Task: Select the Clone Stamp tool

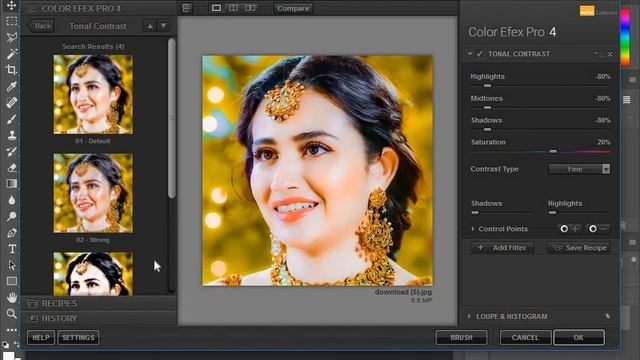Action: 11,135
